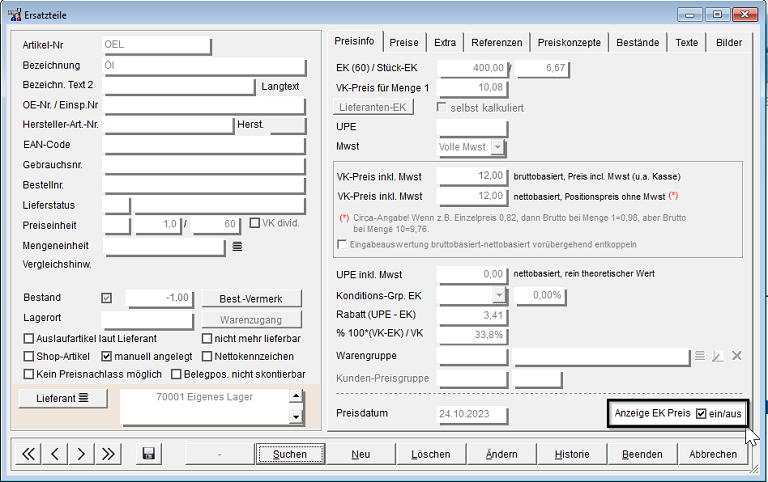The height and width of the screenshot is (482, 768).
Task: Switch to the Preisinfo tab
Action: (x=354, y=41)
